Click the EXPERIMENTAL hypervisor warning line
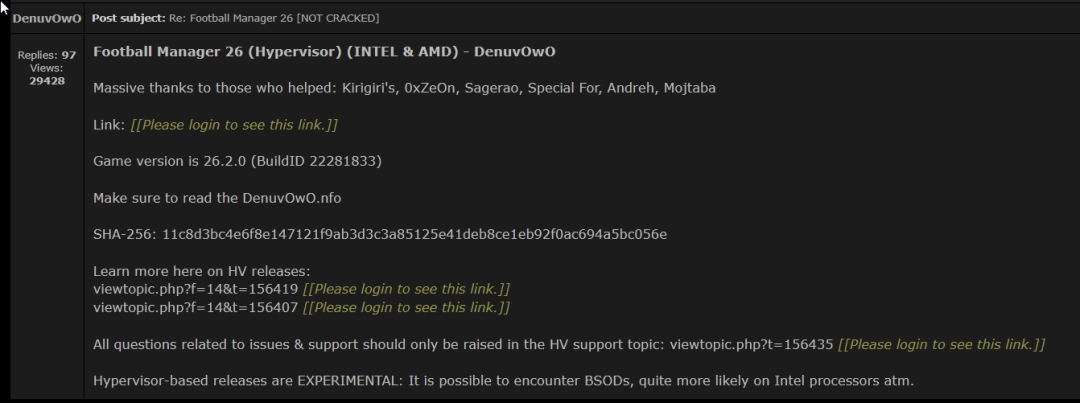This screenshot has width=1080, height=403. tap(503, 380)
